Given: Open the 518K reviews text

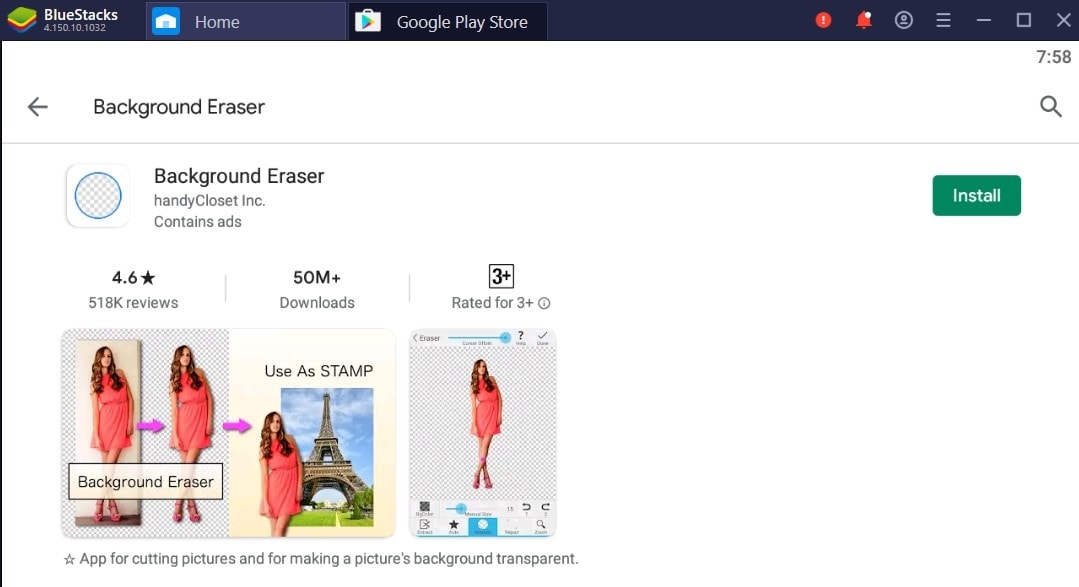Looking at the screenshot, I should [133, 303].
